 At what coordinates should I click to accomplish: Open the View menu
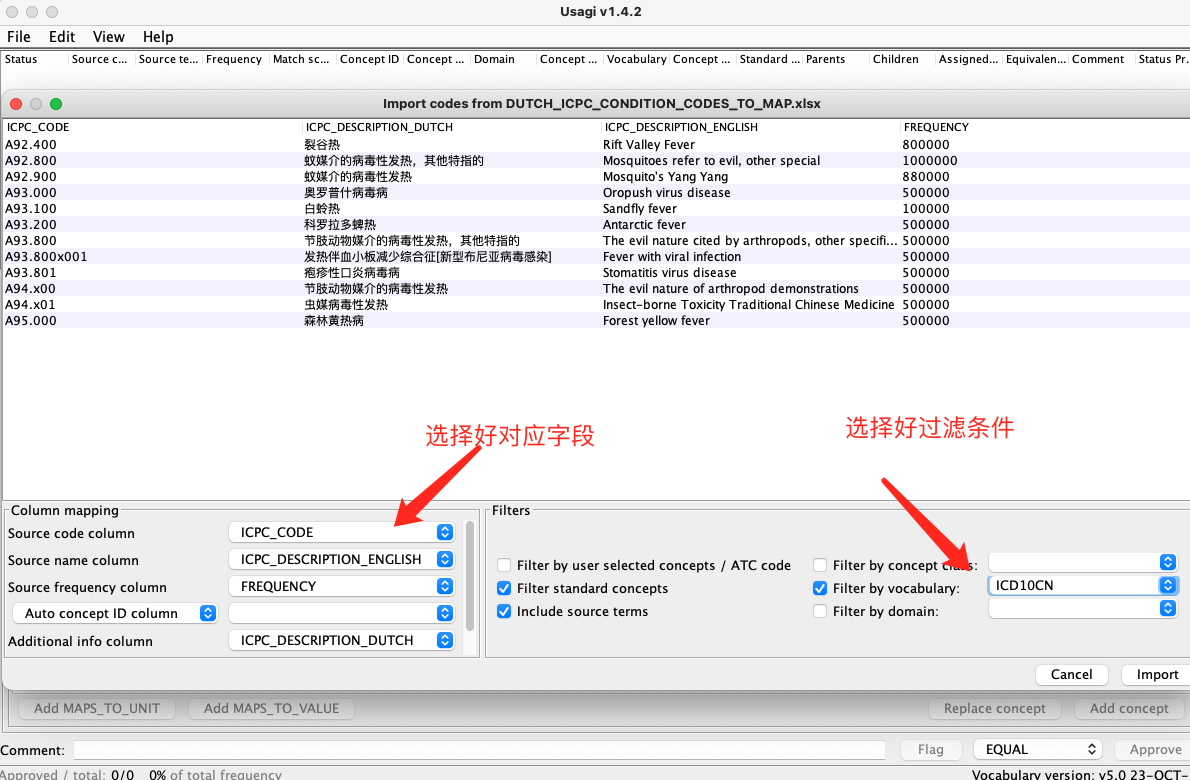point(108,36)
